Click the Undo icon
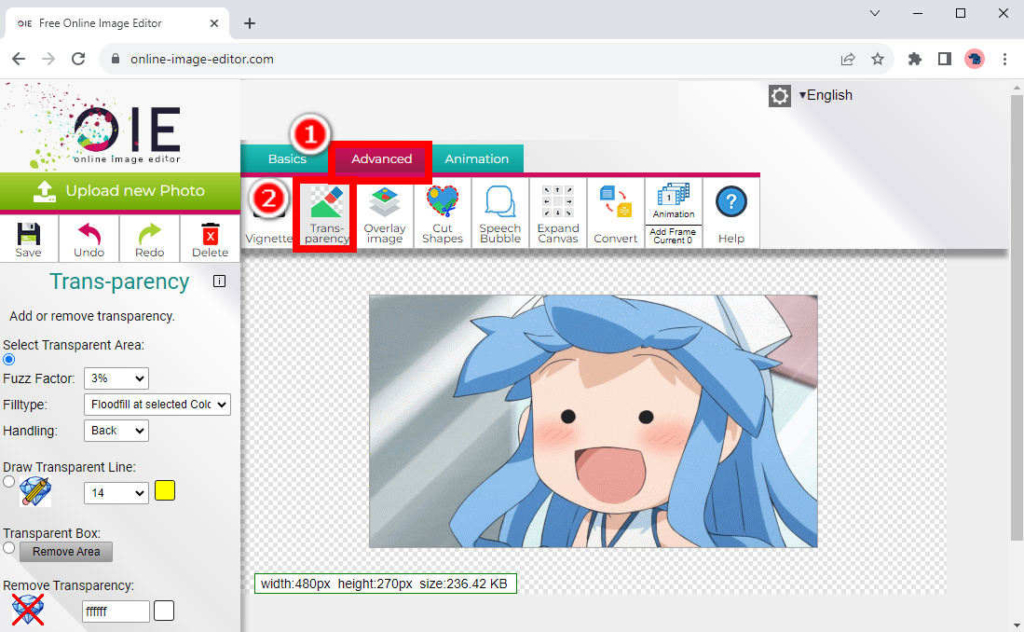This screenshot has width=1024, height=632. (x=88, y=238)
